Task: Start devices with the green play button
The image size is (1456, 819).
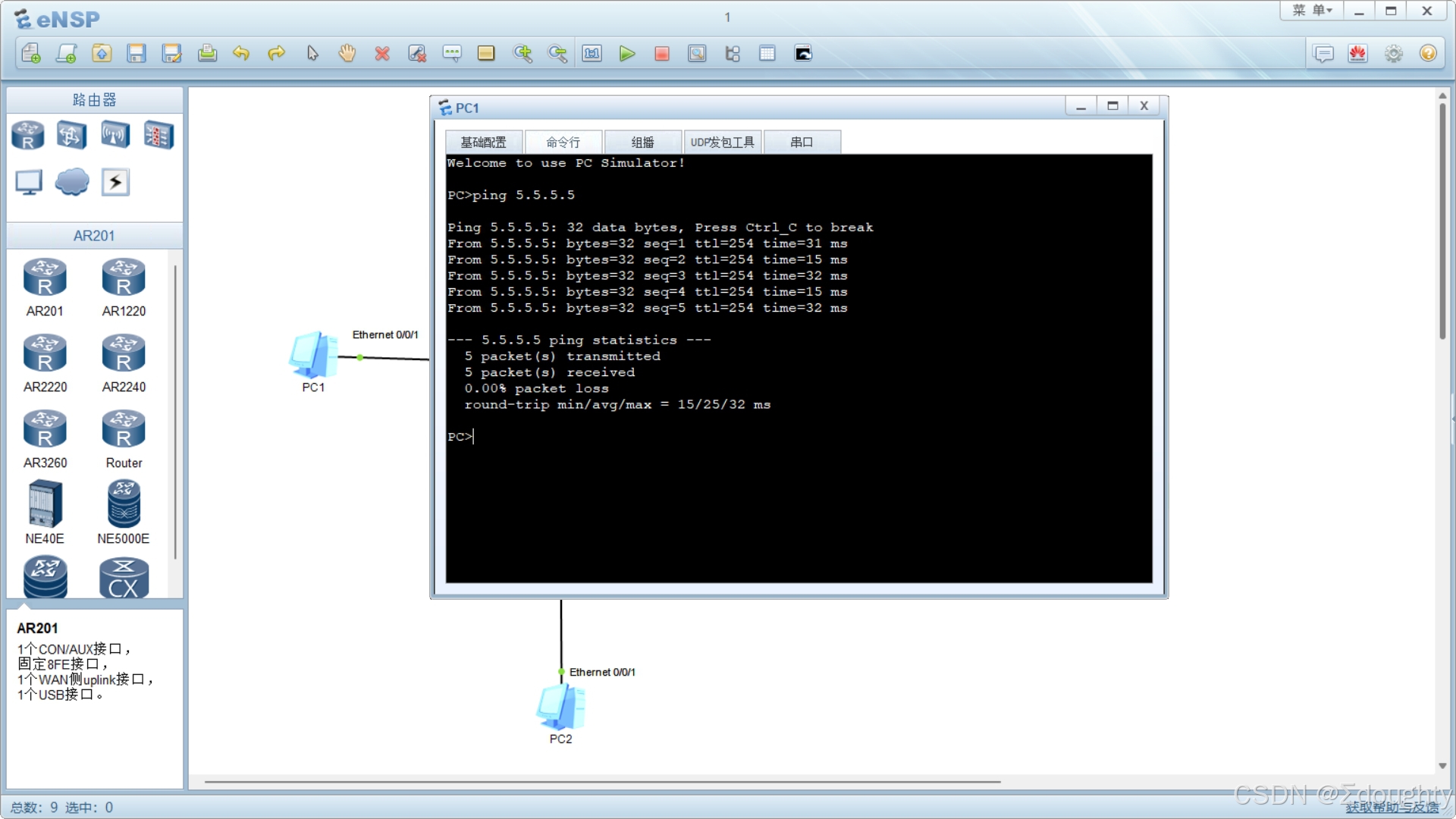Action: pos(627,53)
